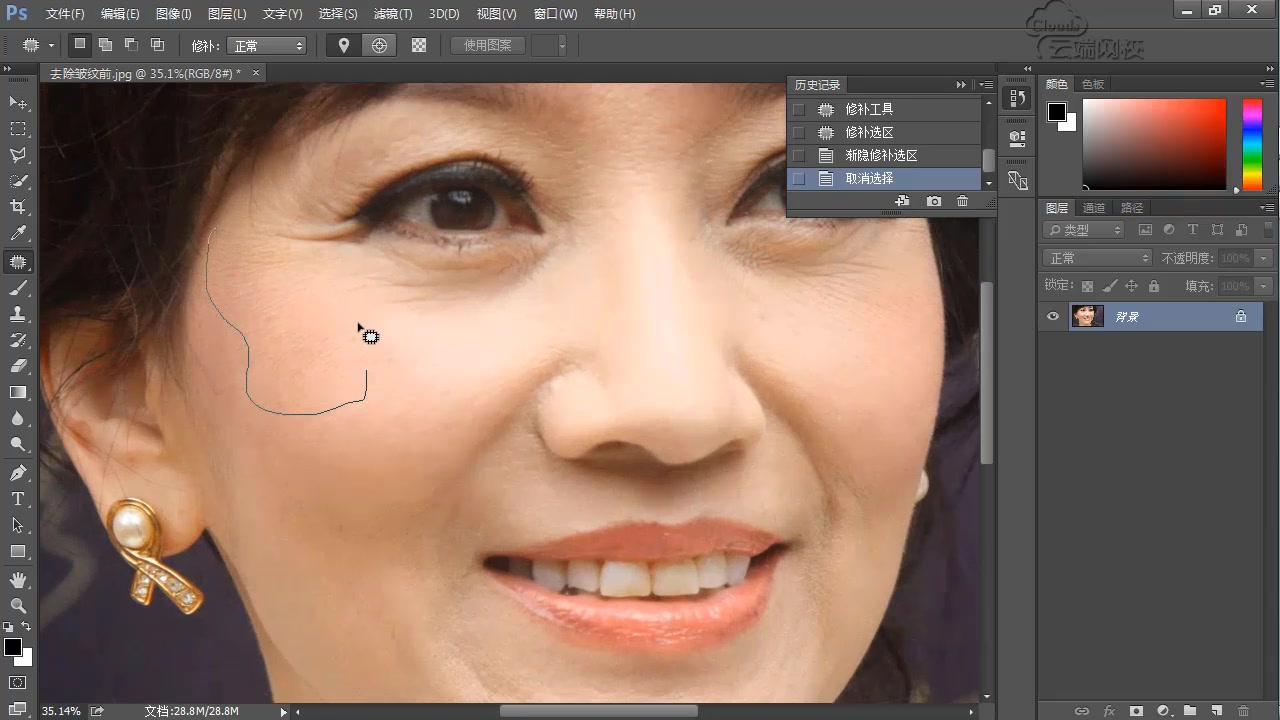Image resolution: width=1280 pixels, height=720 pixels.
Task: Open layer blend mode 正常 dropdown
Action: coord(1097,258)
